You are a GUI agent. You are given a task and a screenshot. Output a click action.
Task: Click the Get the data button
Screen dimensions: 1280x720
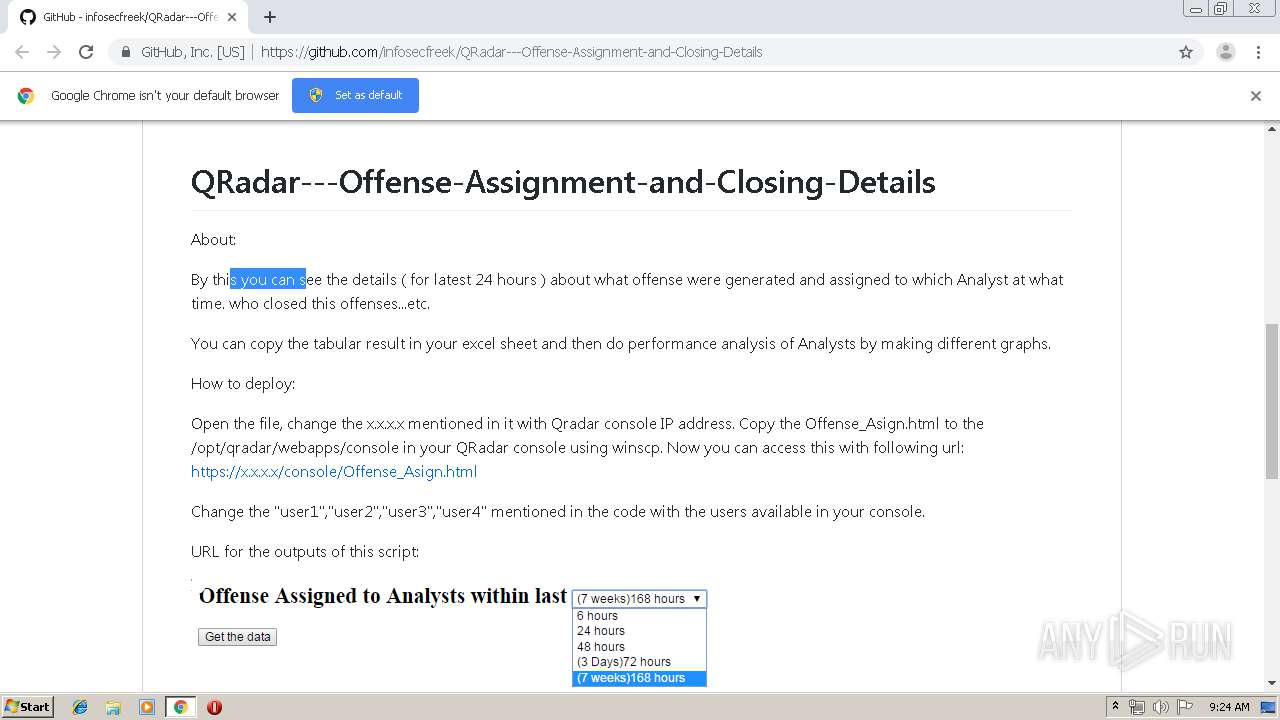(x=237, y=637)
